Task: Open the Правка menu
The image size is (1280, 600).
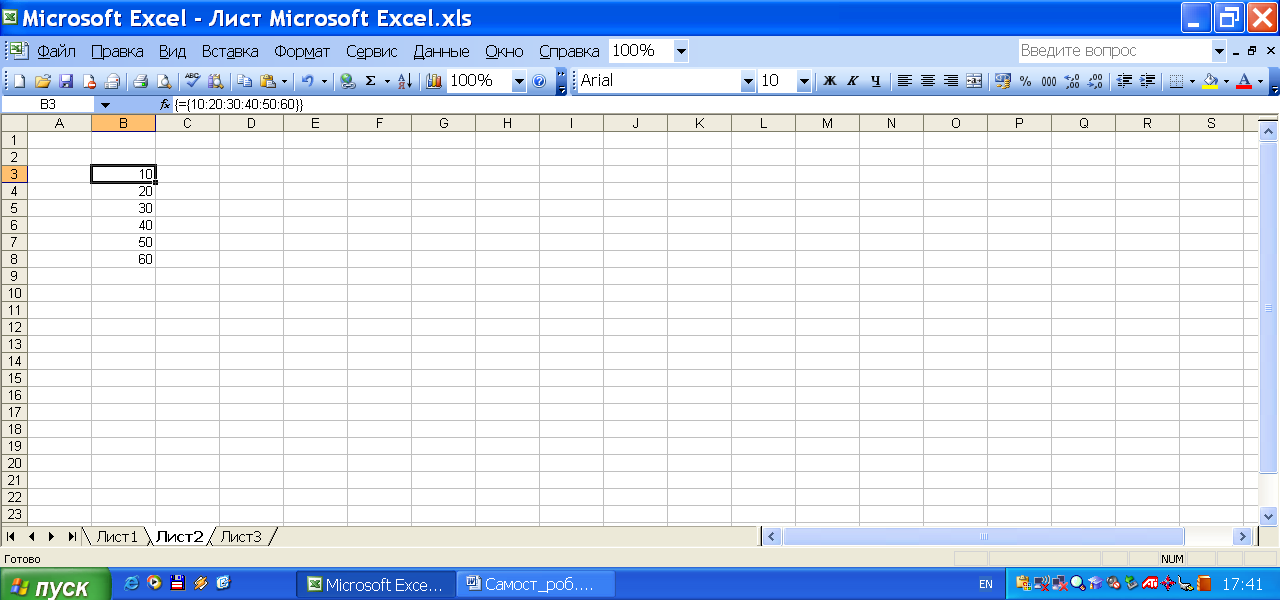Action: [117, 51]
